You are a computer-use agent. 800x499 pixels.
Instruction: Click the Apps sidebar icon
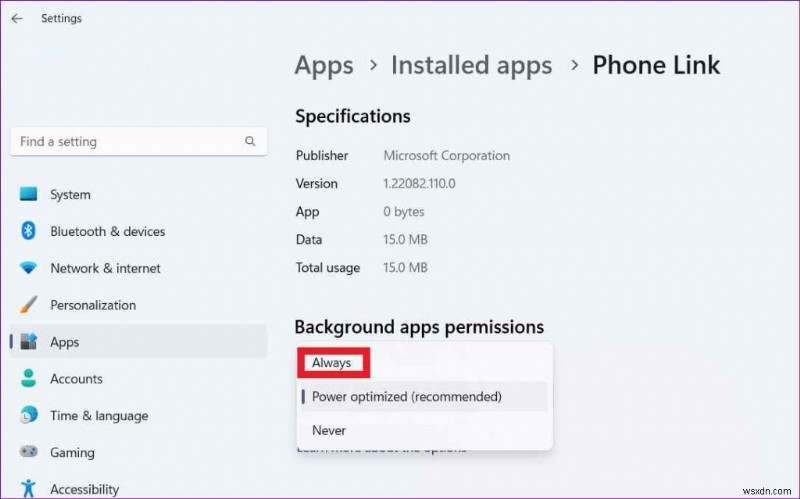coord(29,341)
